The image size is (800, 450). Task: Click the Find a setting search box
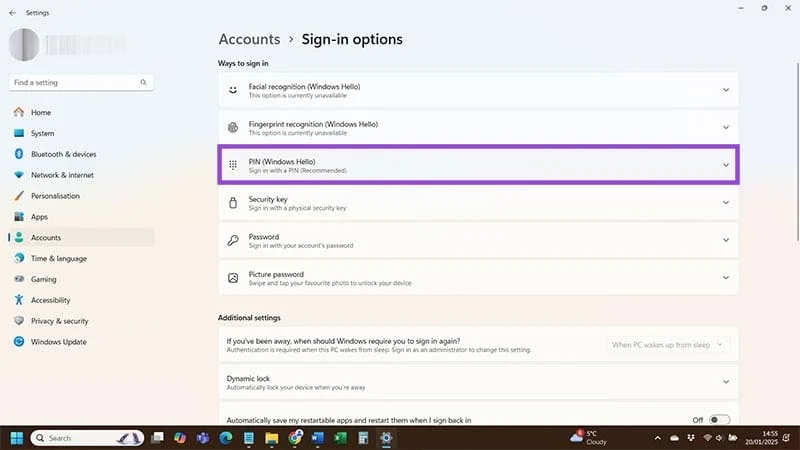pyautogui.click(x=75, y=82)
